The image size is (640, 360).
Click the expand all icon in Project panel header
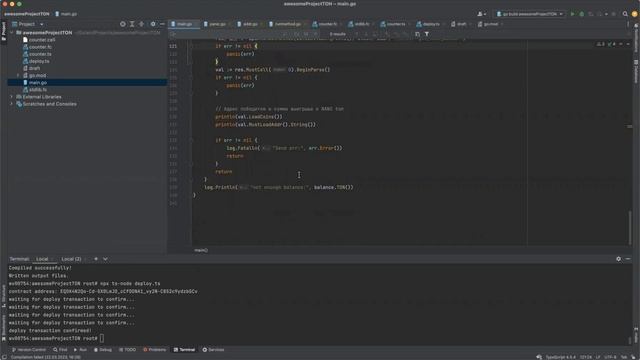click(132, 24)
